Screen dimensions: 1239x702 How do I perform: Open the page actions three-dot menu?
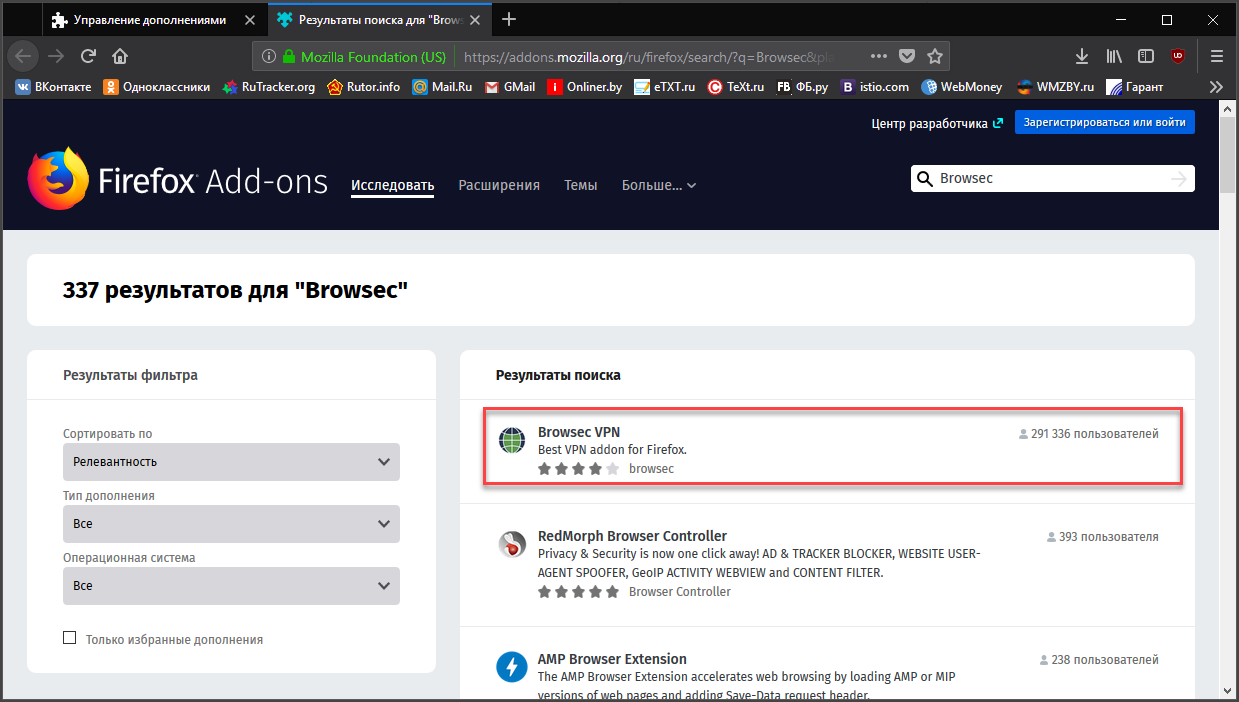tap(879, 56)
